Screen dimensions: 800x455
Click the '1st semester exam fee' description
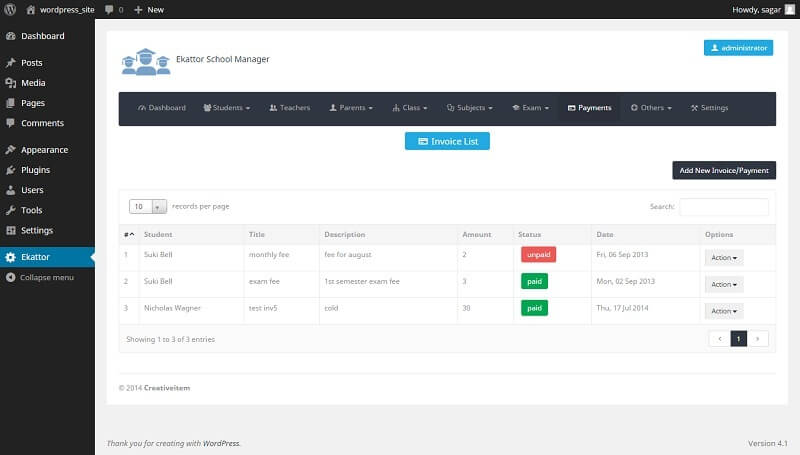coord(362,281)
